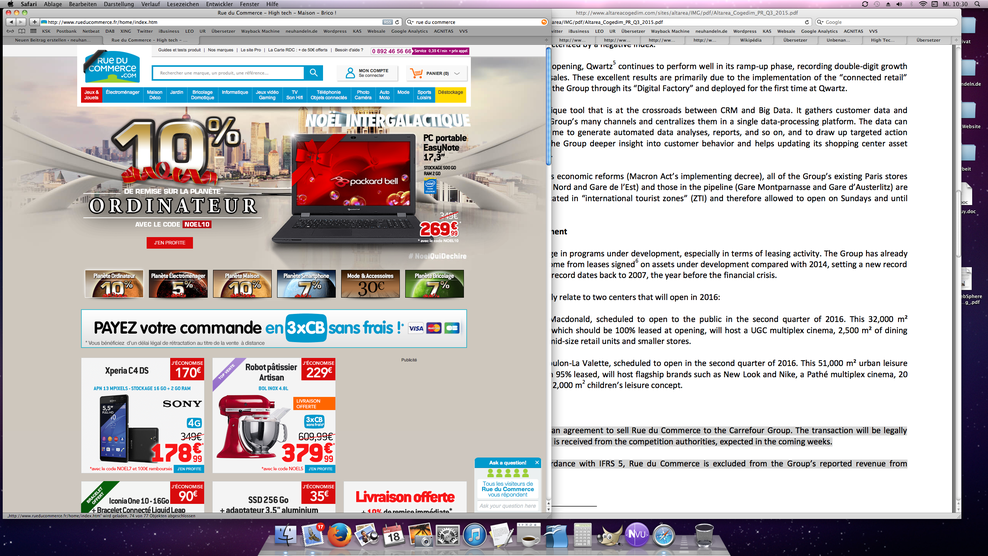Open the Entwickler menu
Image resolution: width=988 pixels, height=556 pixels.
click(219, 4)
